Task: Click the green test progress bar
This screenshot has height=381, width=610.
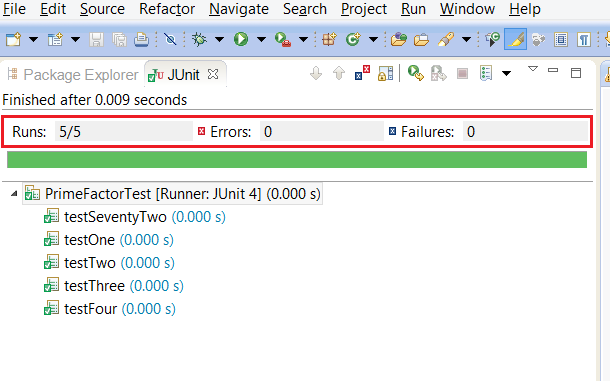Action: point(297,160)
